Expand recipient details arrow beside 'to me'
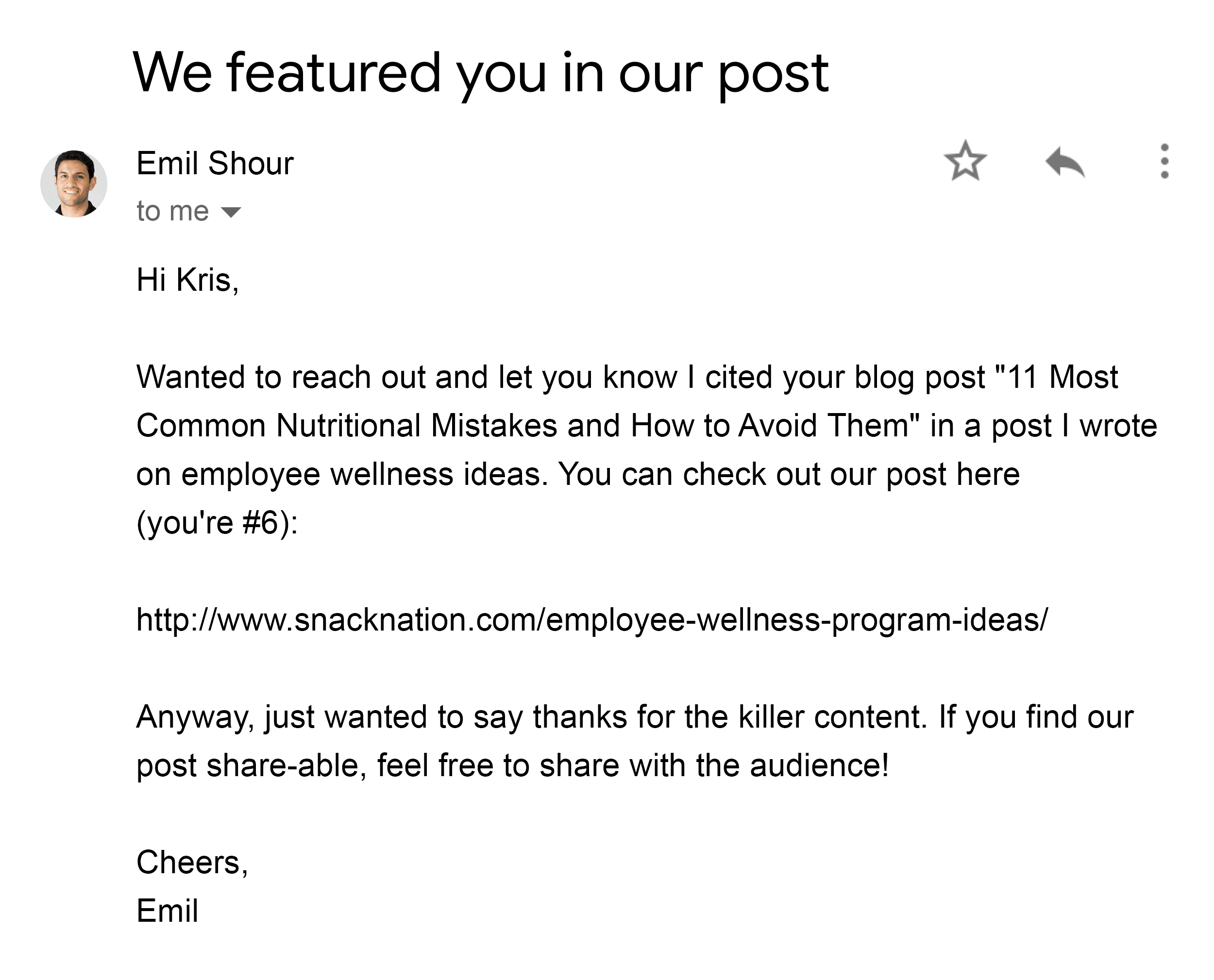This screenshot has width=1214, height=980. (231, 212)
